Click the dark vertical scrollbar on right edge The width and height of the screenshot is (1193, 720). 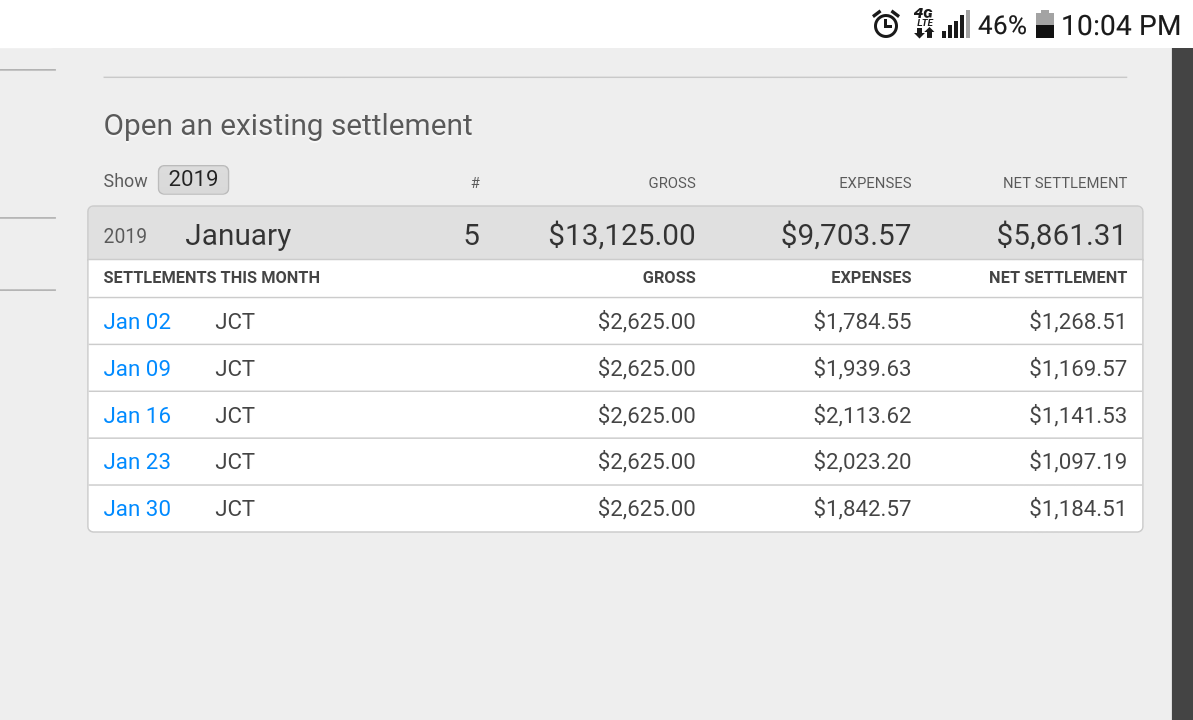pos(1182,384)
